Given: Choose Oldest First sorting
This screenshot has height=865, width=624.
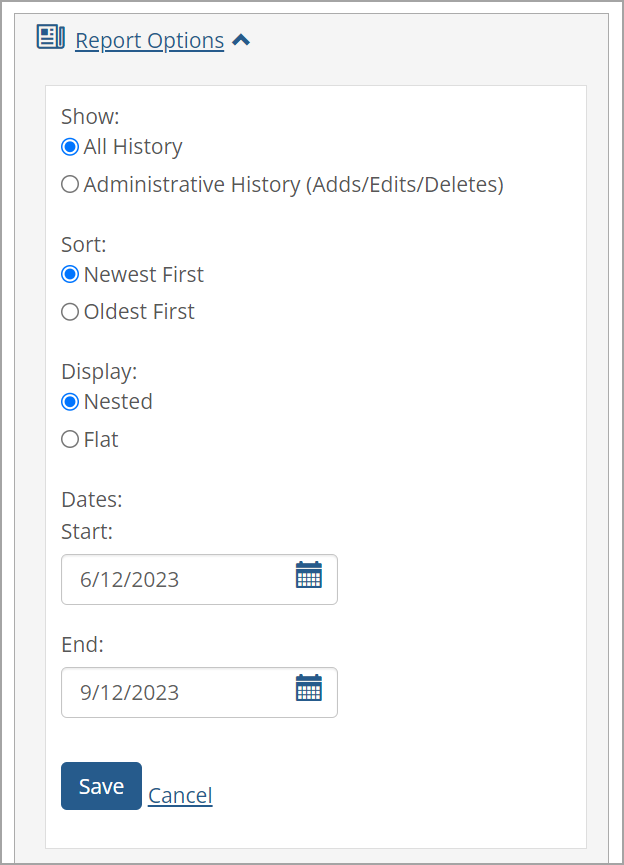Looking at the screenshot, I should (x=69, y=311).
